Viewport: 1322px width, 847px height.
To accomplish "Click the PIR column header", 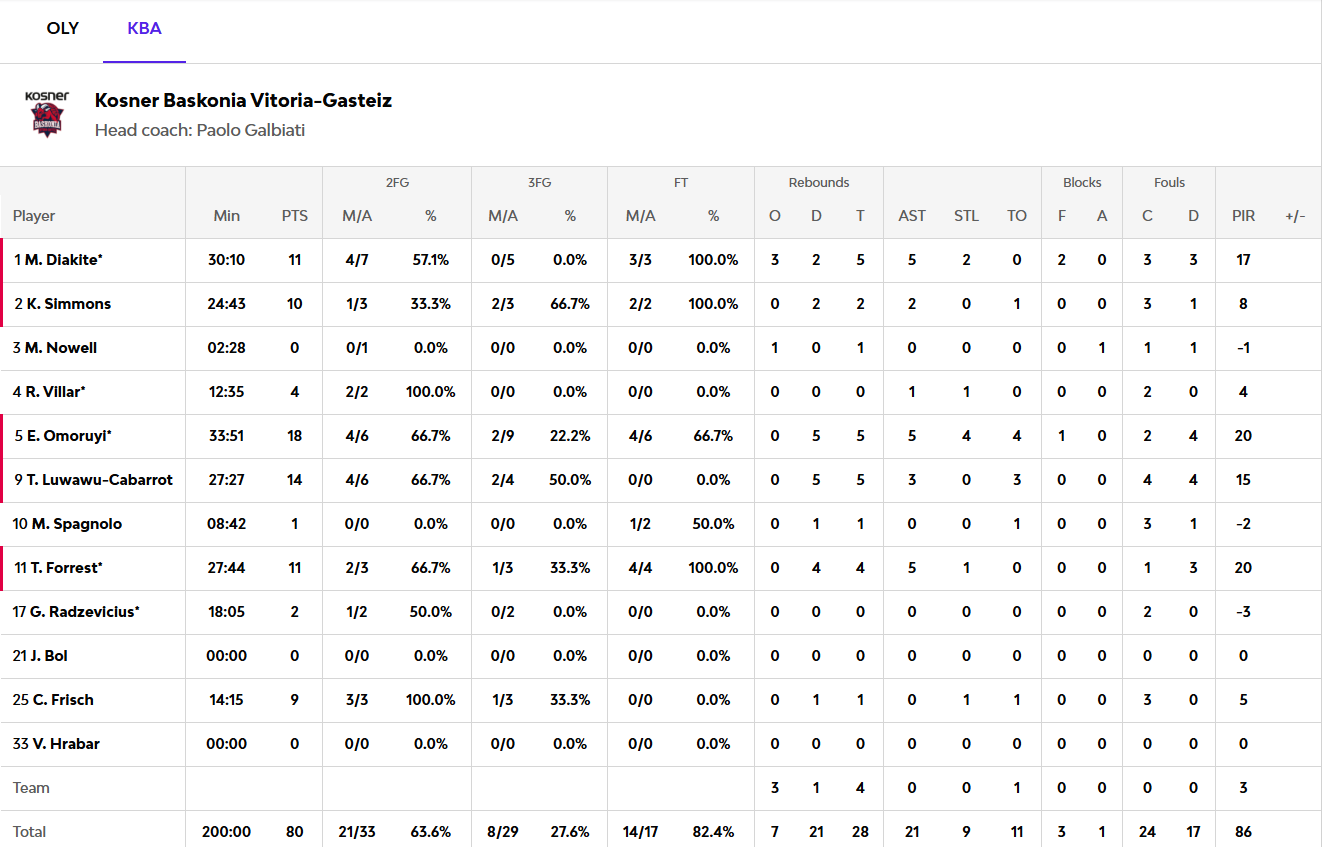I will click(x=1244, y=216).
